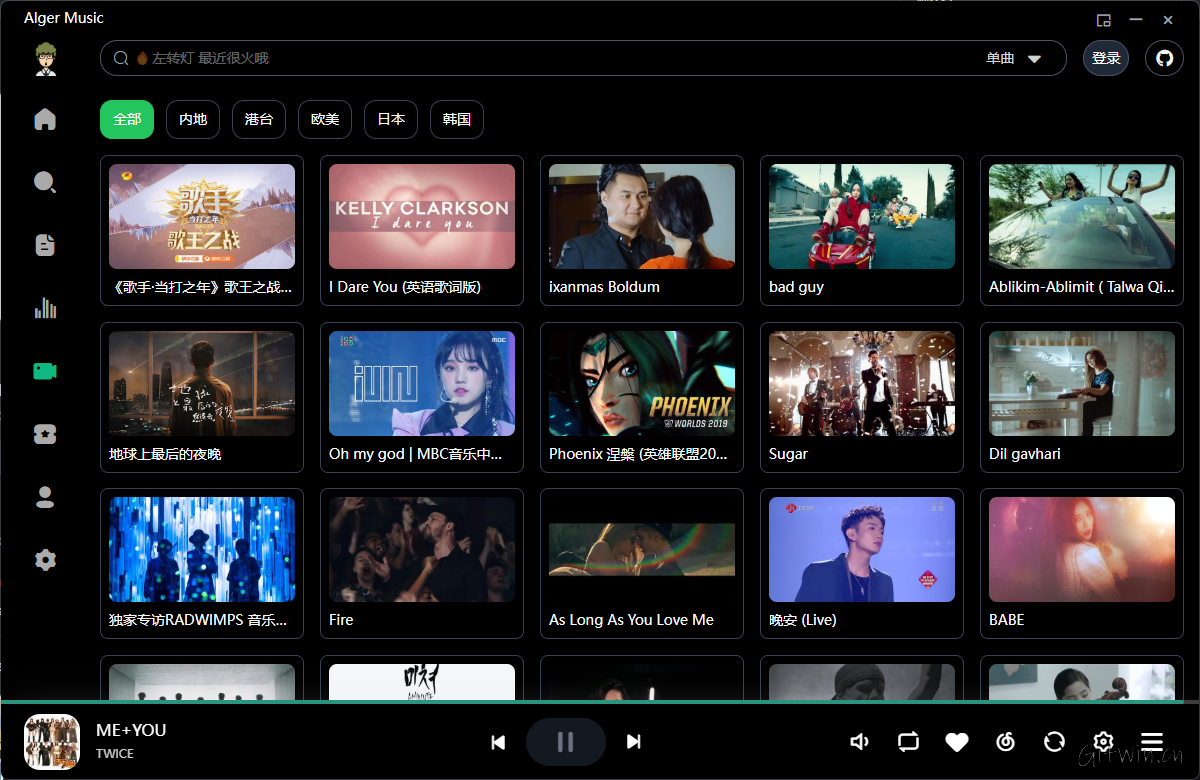The image size is (1200, 780).
Task: Click the green video camera sidebar icon
Action: pos(45,371)
